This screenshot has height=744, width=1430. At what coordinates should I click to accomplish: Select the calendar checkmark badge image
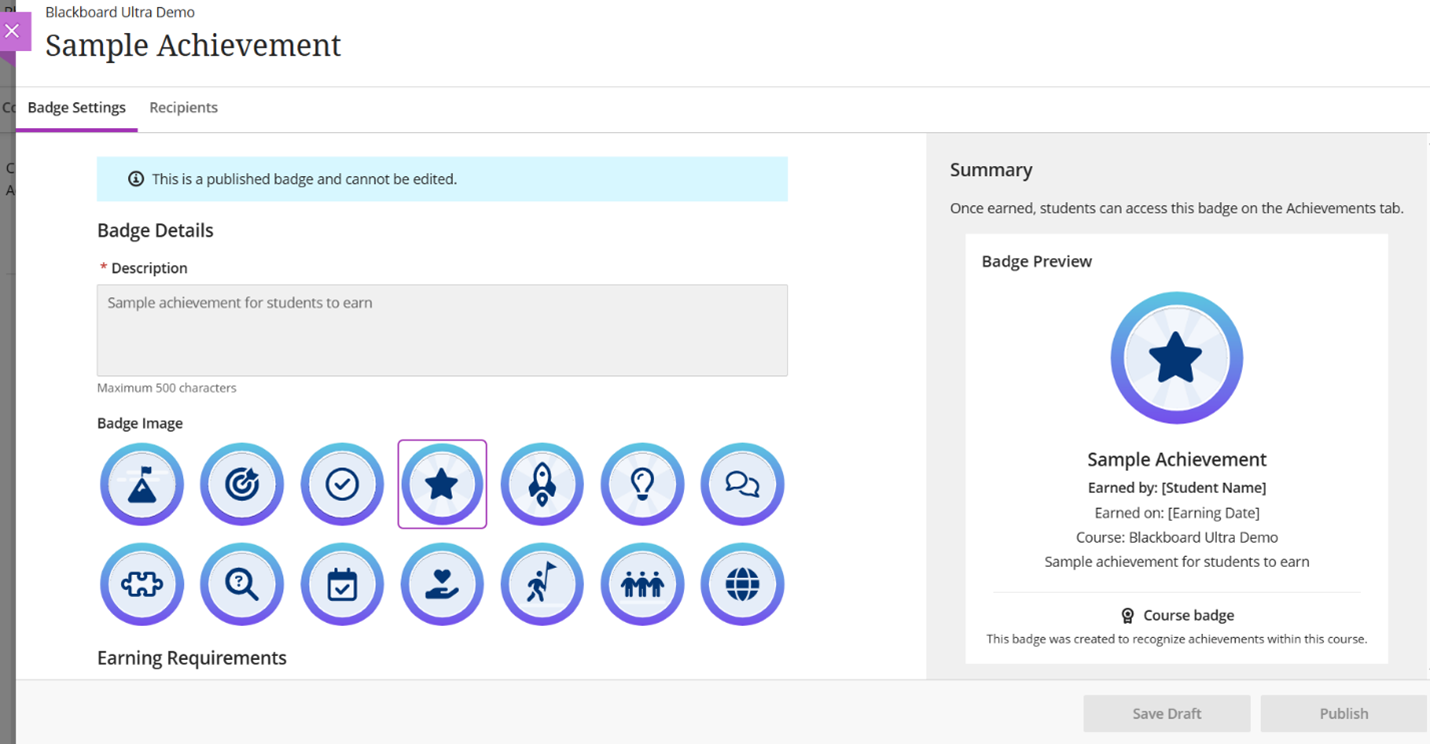(x=342, y=585)
